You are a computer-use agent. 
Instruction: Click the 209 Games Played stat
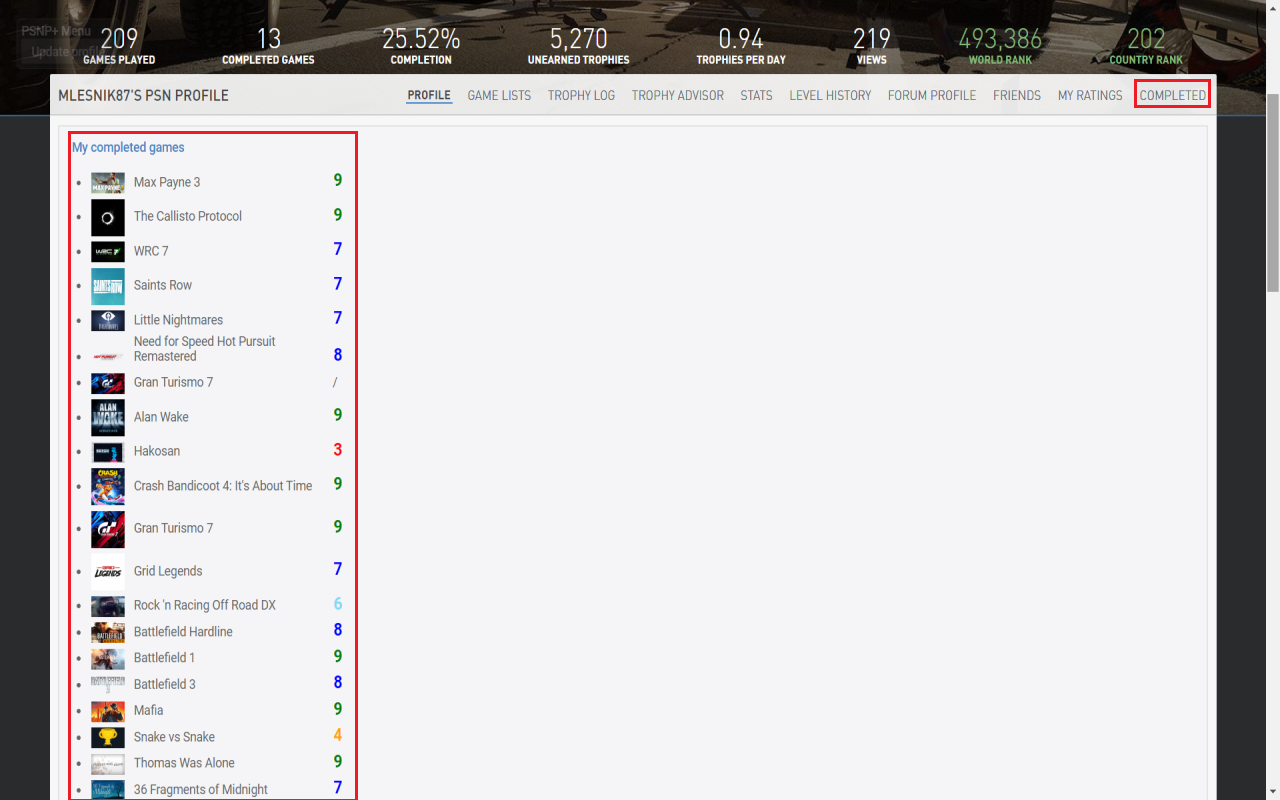[x=119, y=46]
